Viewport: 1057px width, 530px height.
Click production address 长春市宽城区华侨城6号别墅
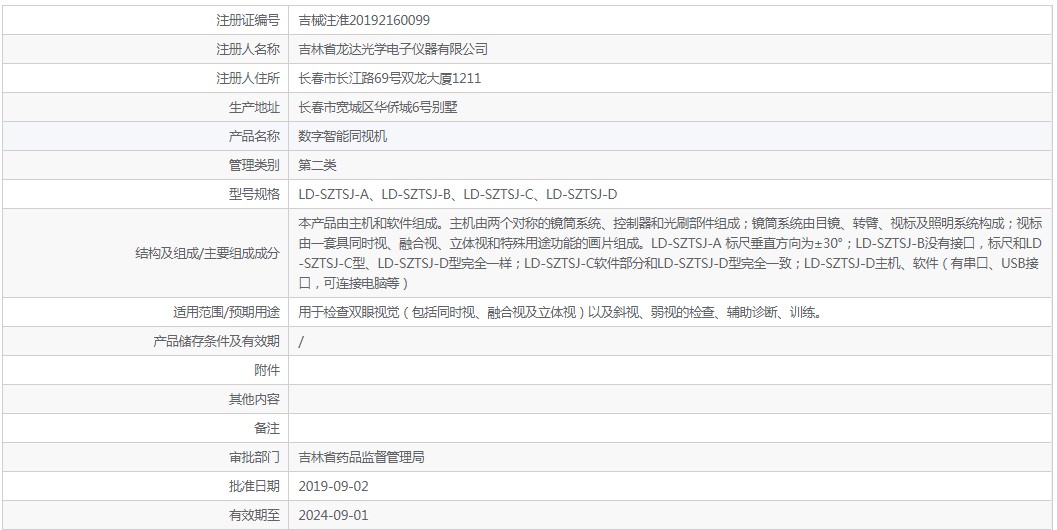tap(378, 107)
